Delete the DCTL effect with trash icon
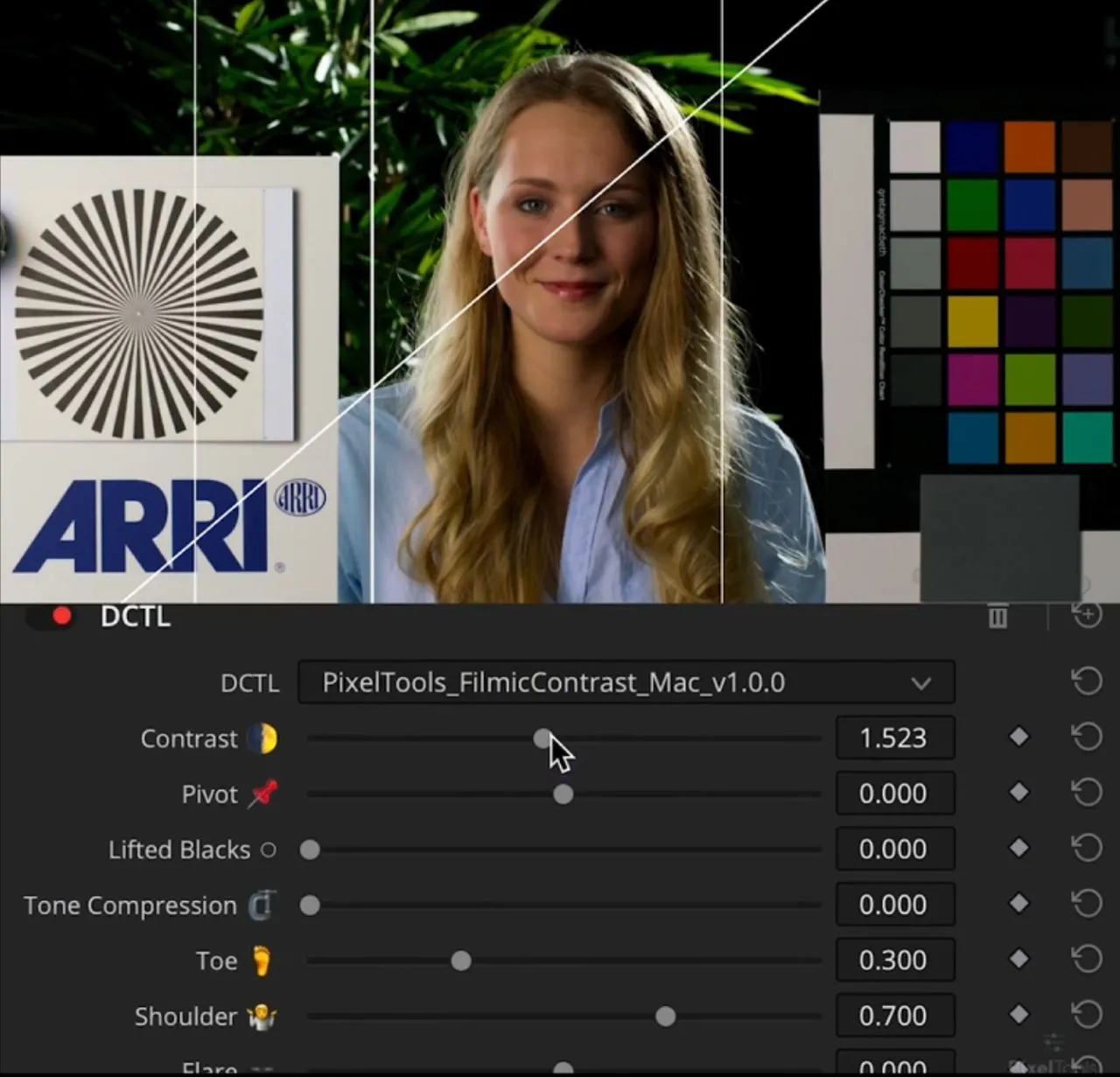1120x1077 pixels. [x=997, y=617]
